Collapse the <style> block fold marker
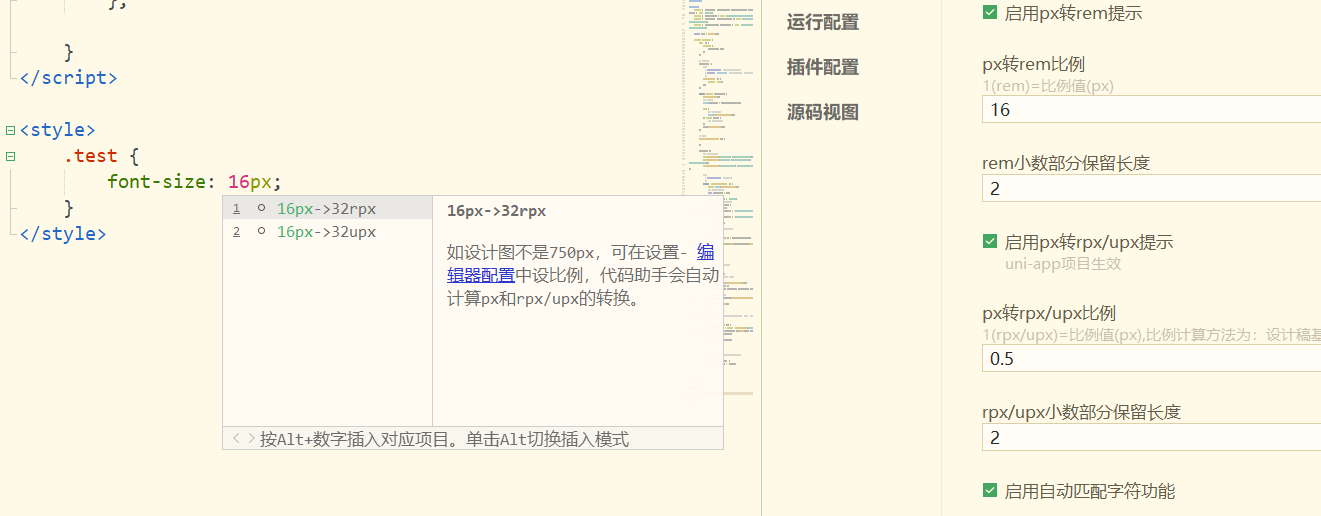This screenshot has width=1321, height=516. coord(10,130)
